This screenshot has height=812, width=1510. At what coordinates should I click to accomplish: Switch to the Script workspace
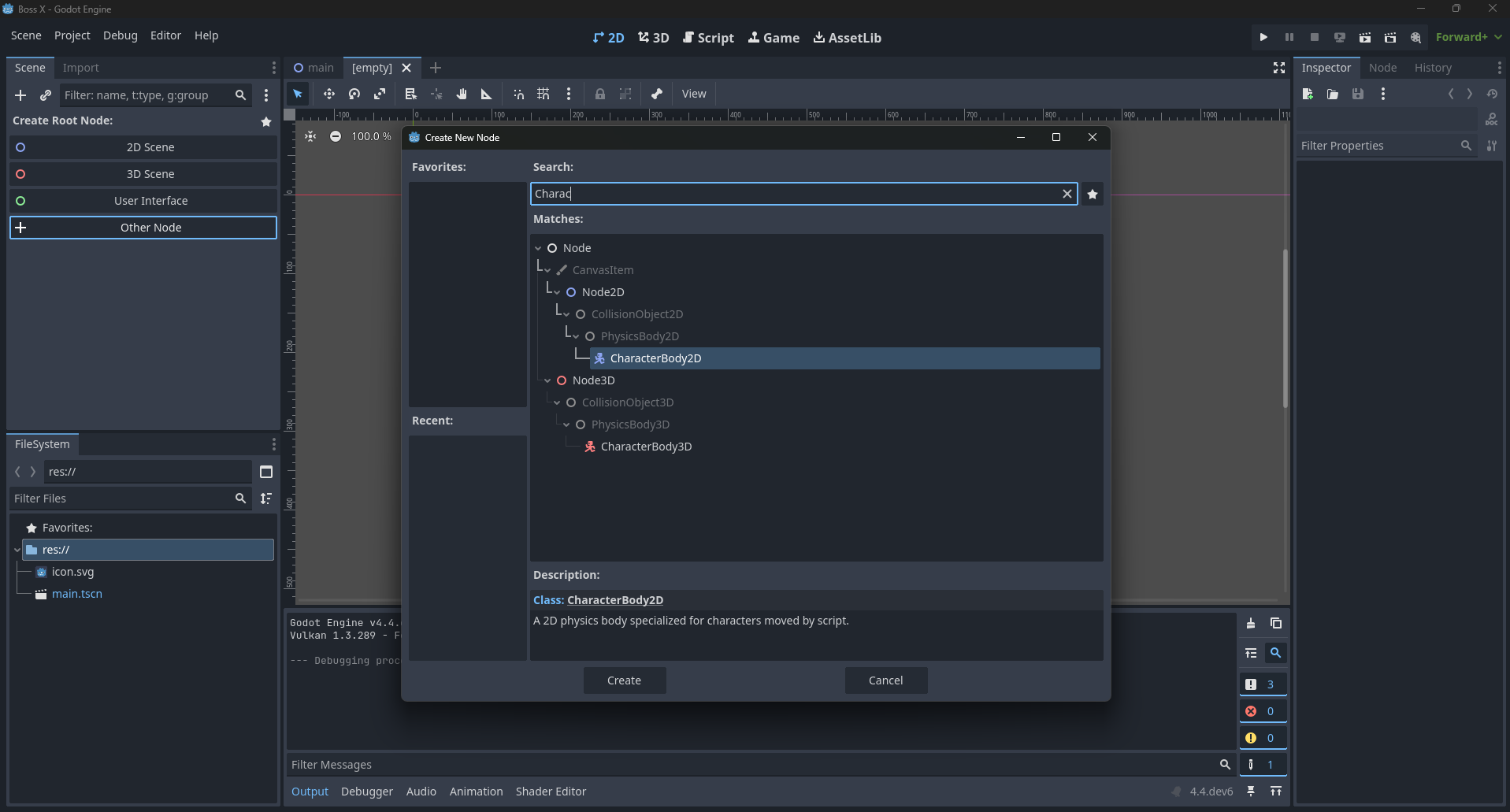tap(708, 38)
